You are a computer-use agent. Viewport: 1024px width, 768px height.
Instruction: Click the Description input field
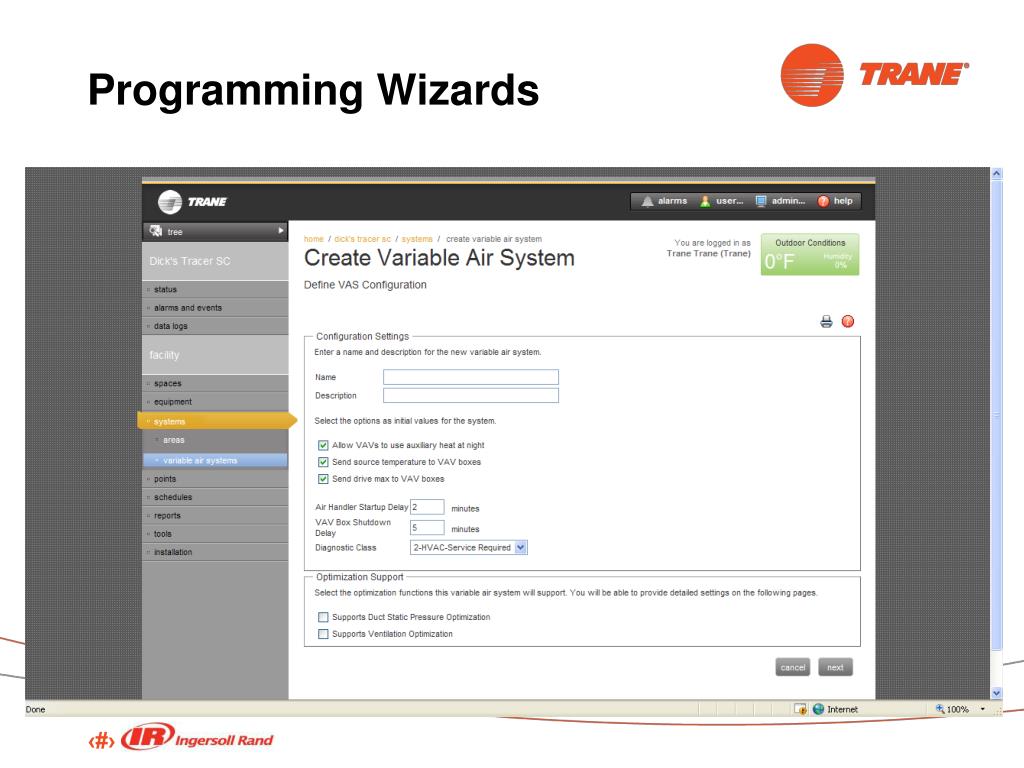coord(471,395)
